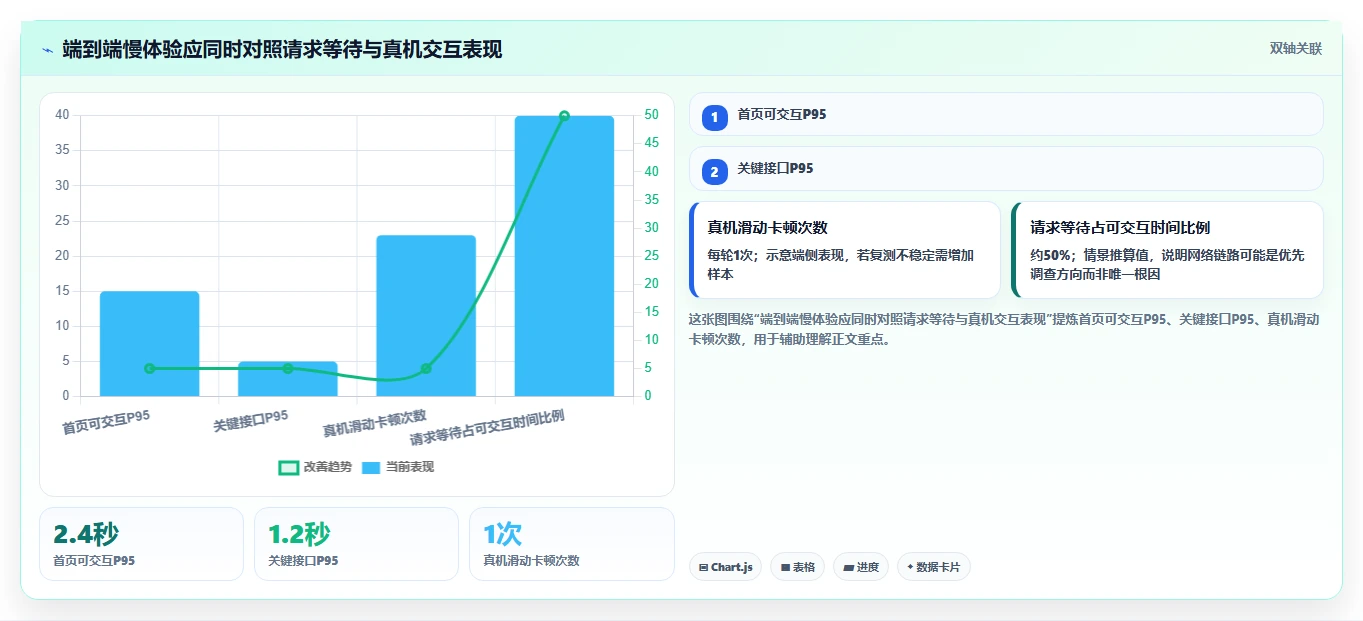The image size is (1363, 621).
Task: Click the sparkle icon in 数据卡片 tag
Action: click(910, 567)
